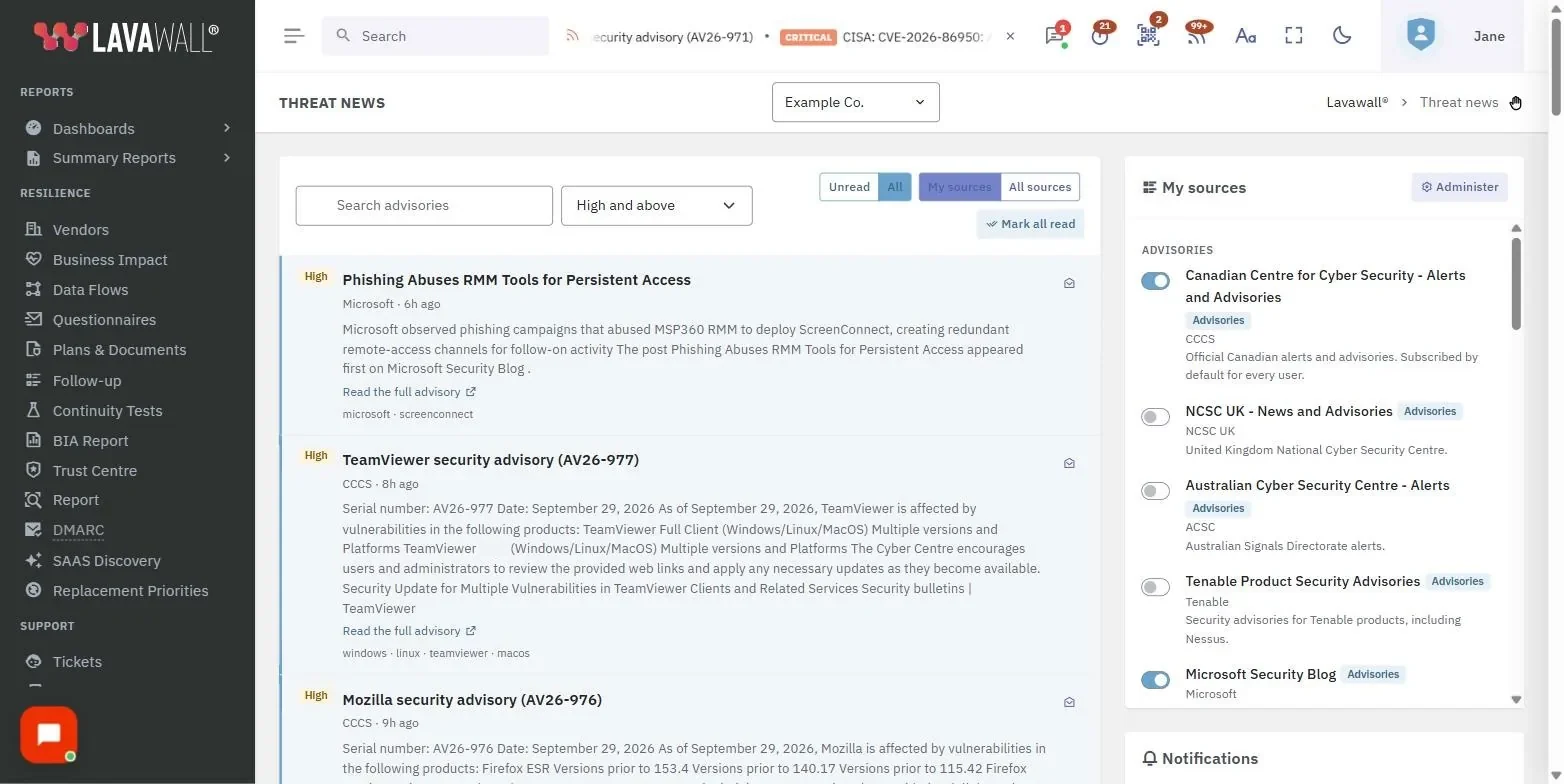Switch to All sources tab
1564x784 pixels.
[x=1040, y=187]
